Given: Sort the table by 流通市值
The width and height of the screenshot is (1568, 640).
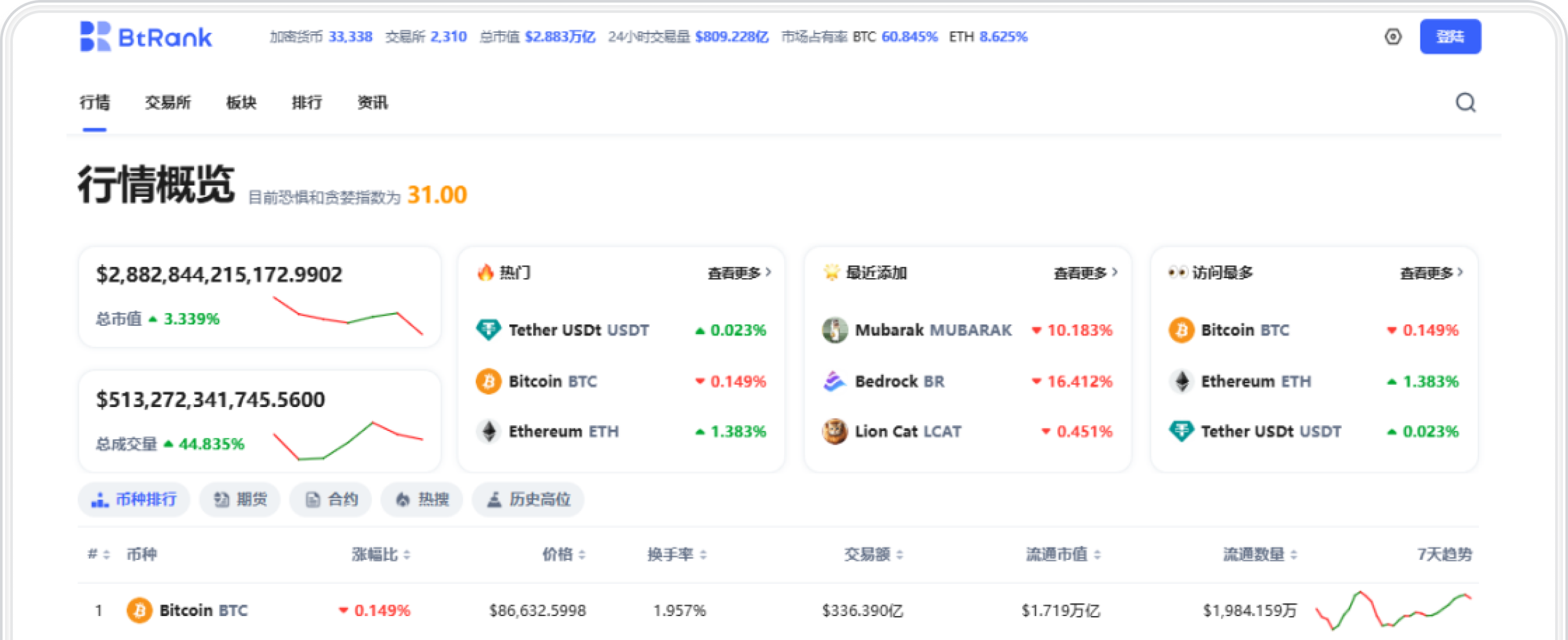Looking at the screenshot, I should tap(1063, 554).
